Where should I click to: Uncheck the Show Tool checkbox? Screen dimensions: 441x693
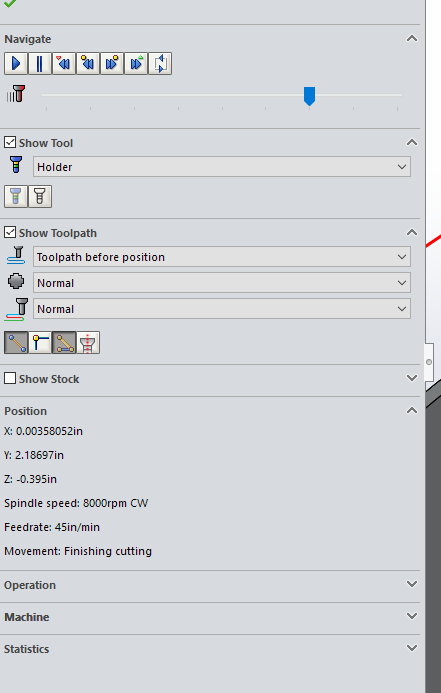pyautogui.click(x=10, y=142)
